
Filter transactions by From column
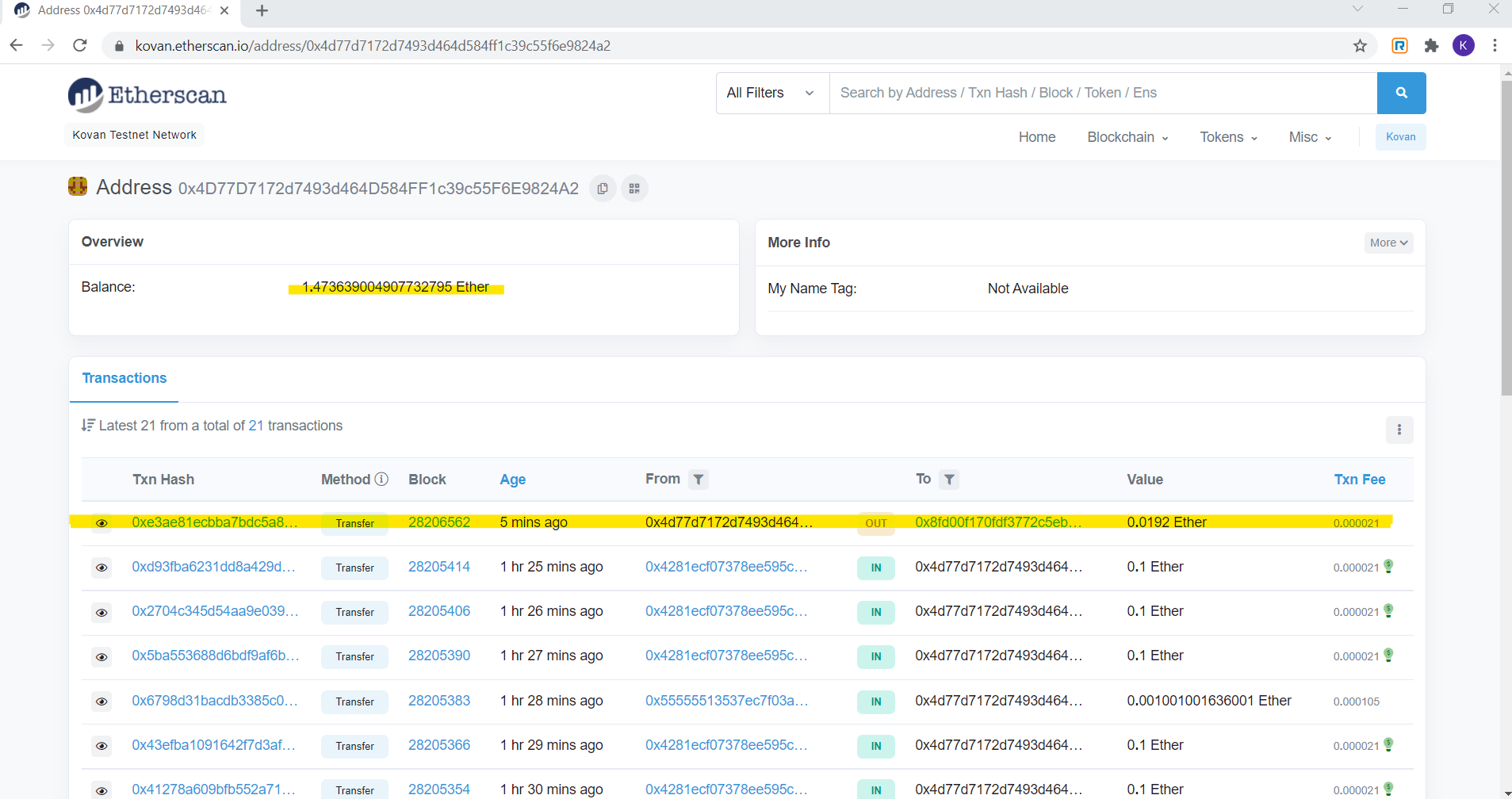pyautogui.click(x=698, y=480)
